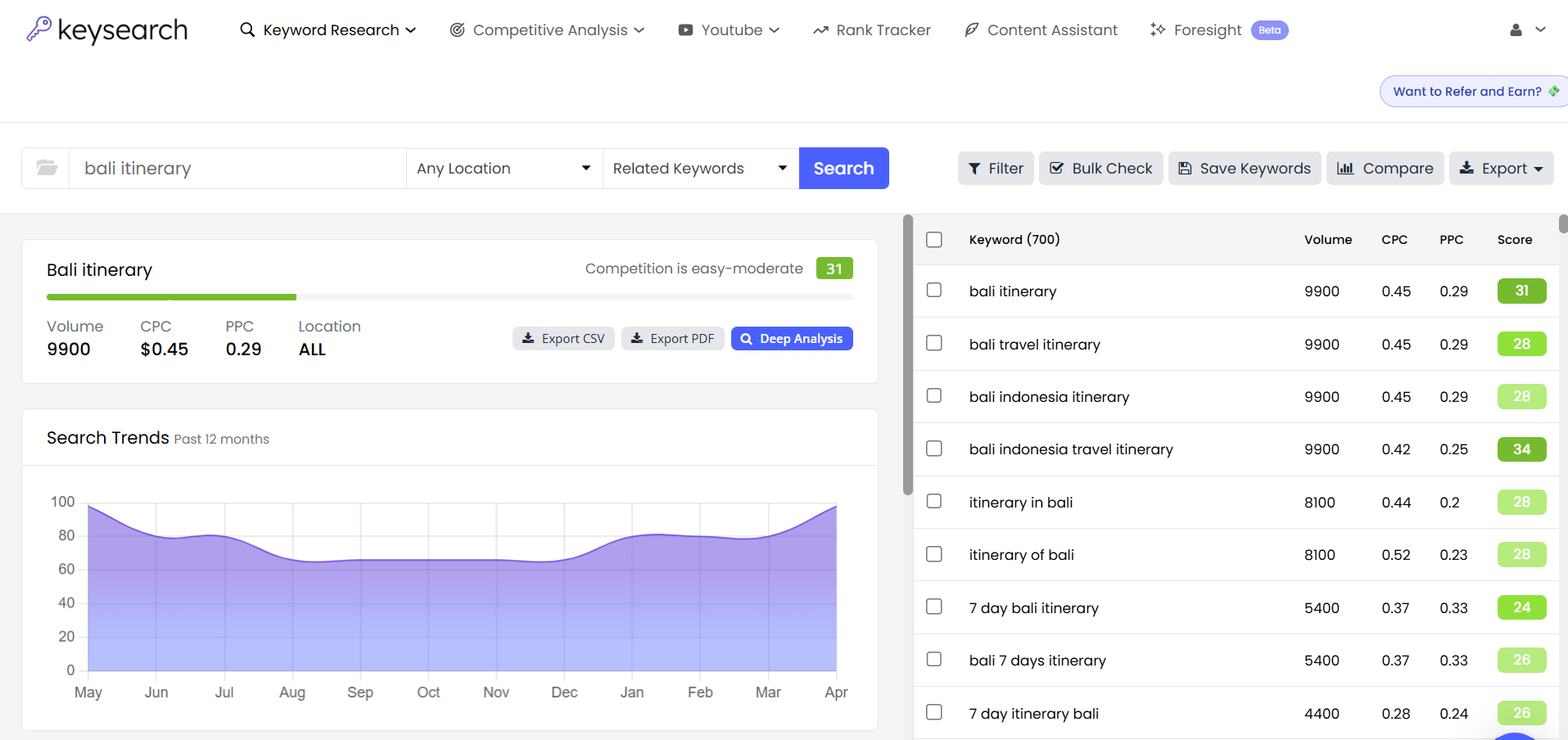Screen dimensions: 1568x740
Task: Check the box for 'bali indonesia itinerary'
Action: click(934, 396)
